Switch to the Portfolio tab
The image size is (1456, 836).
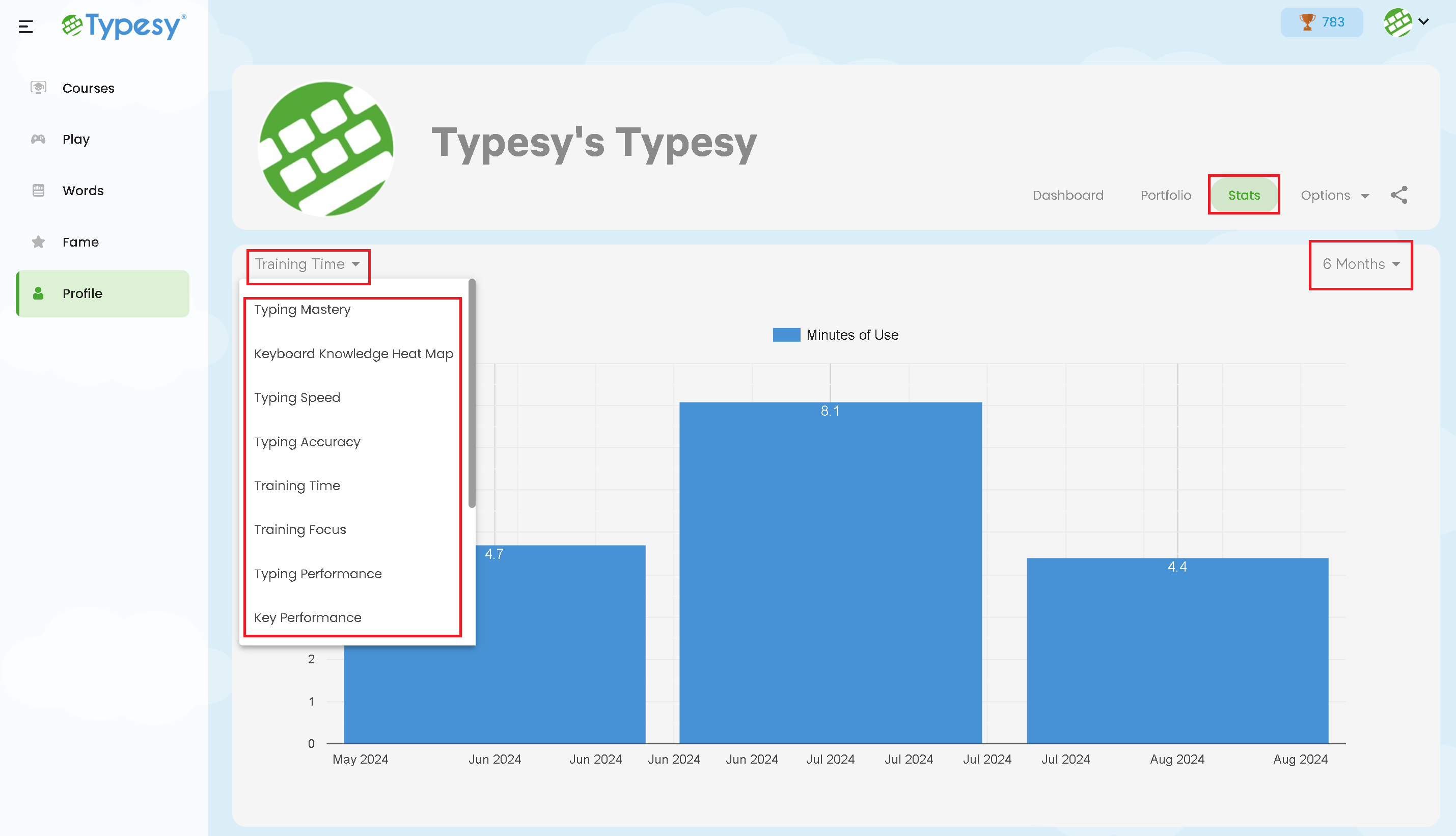pos(1166,195)
